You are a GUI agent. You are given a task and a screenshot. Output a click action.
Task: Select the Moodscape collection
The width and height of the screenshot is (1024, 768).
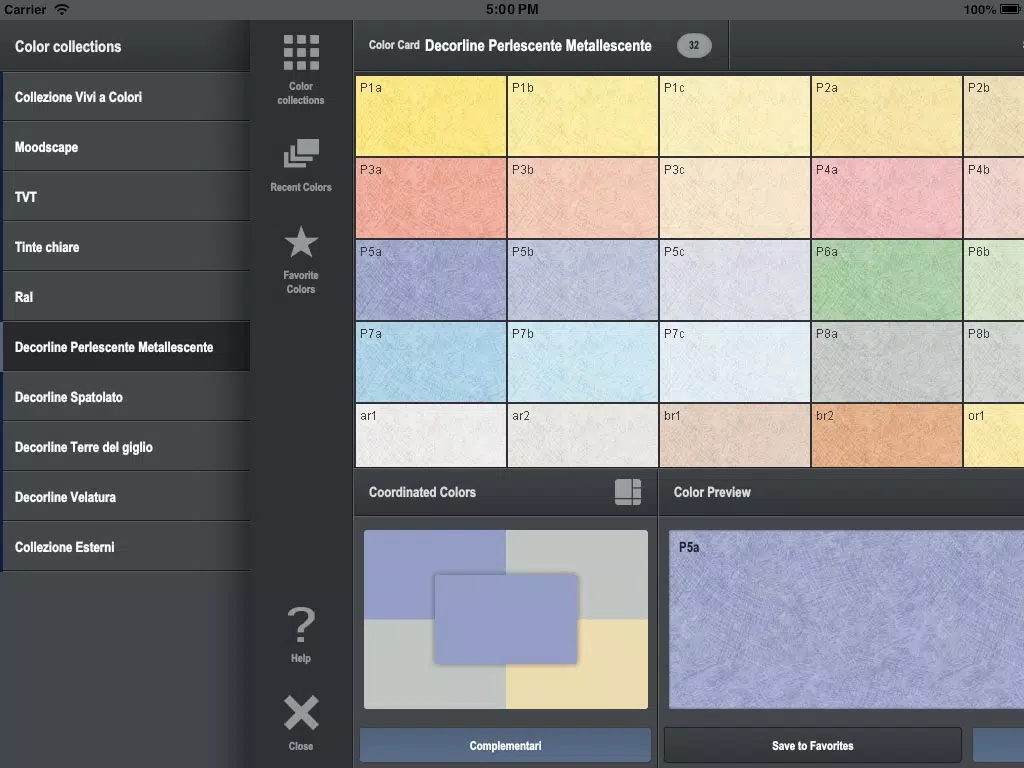[126, 147]
